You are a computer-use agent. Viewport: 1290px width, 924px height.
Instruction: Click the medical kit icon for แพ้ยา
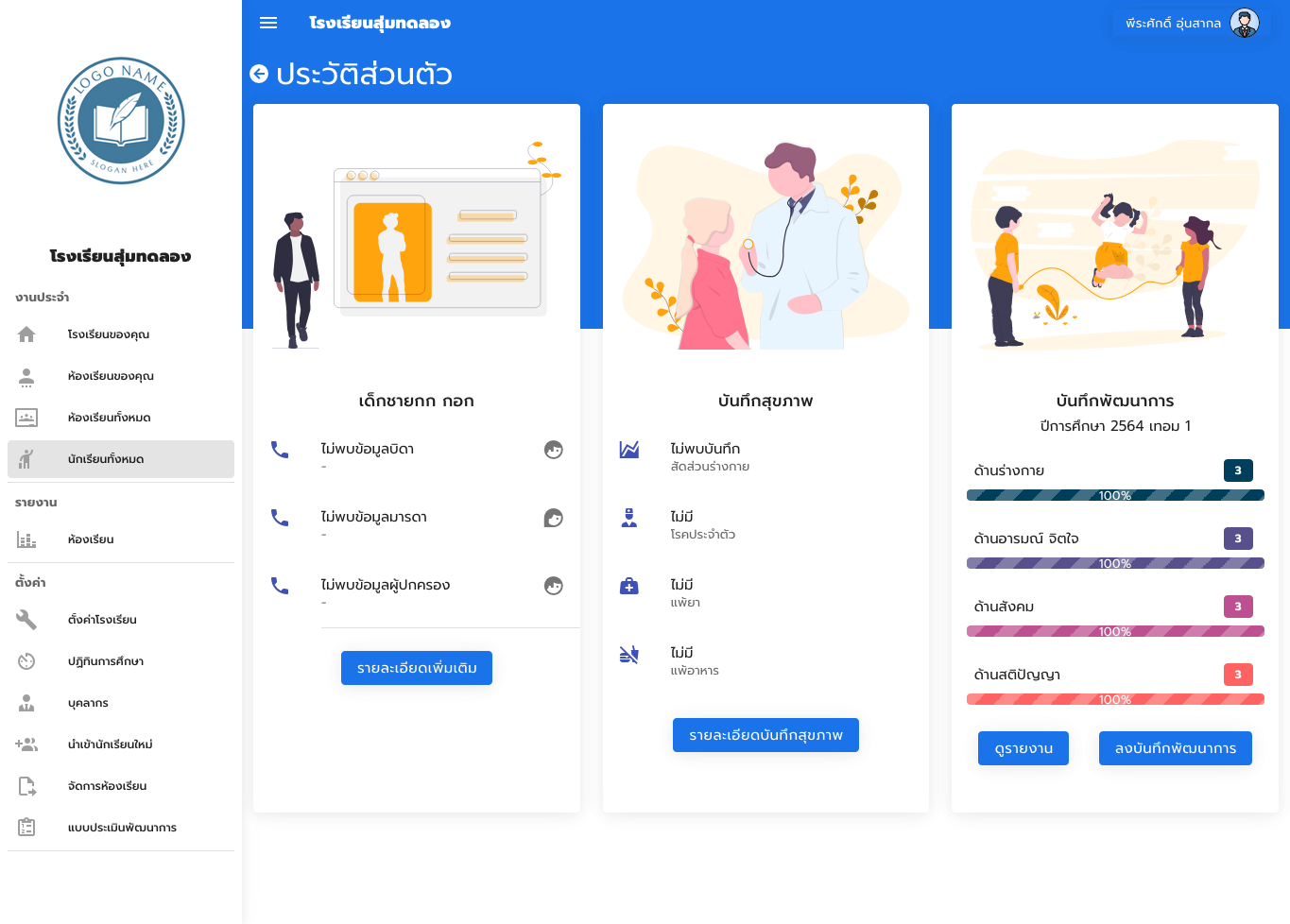pos(629,586)
